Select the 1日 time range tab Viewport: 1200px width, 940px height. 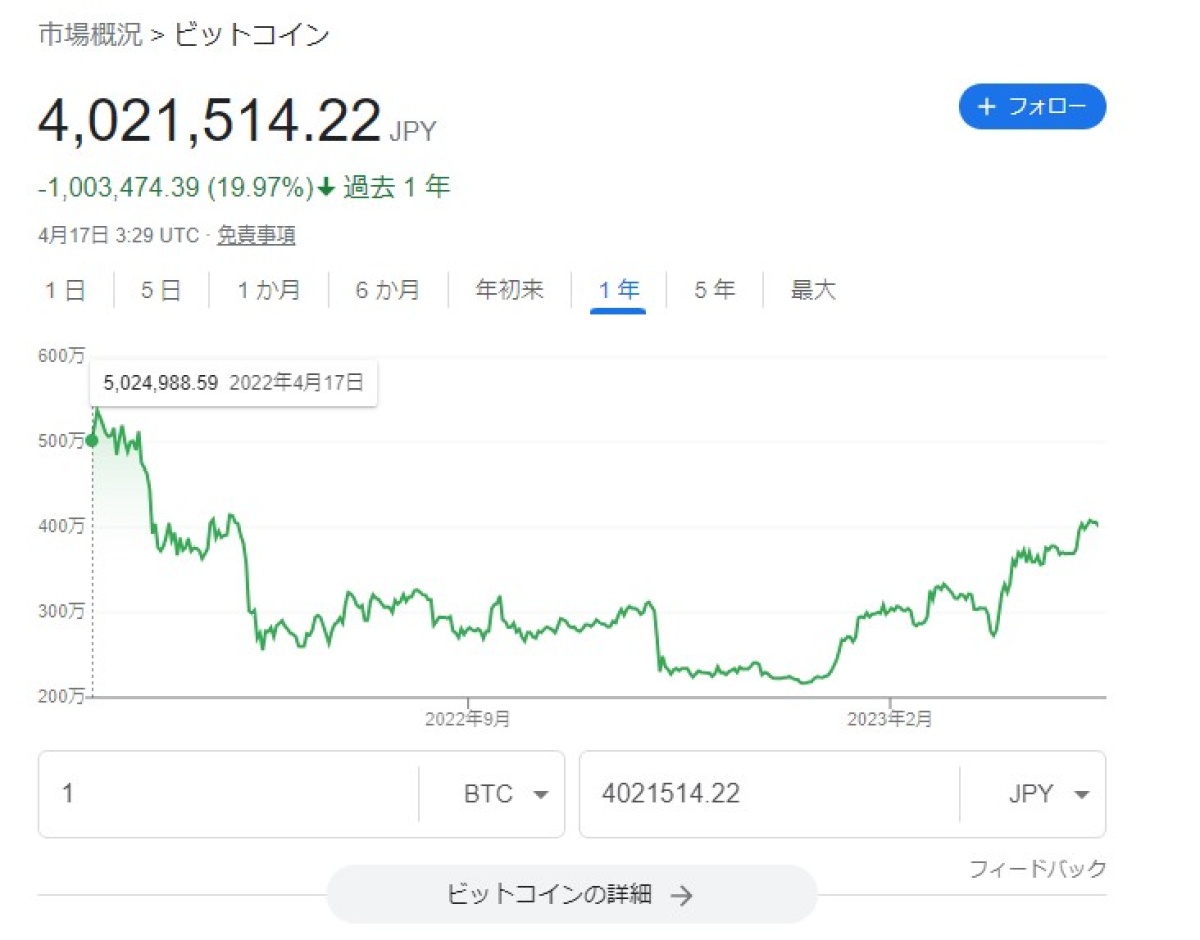pyautogui.click(x=65, y=291)
